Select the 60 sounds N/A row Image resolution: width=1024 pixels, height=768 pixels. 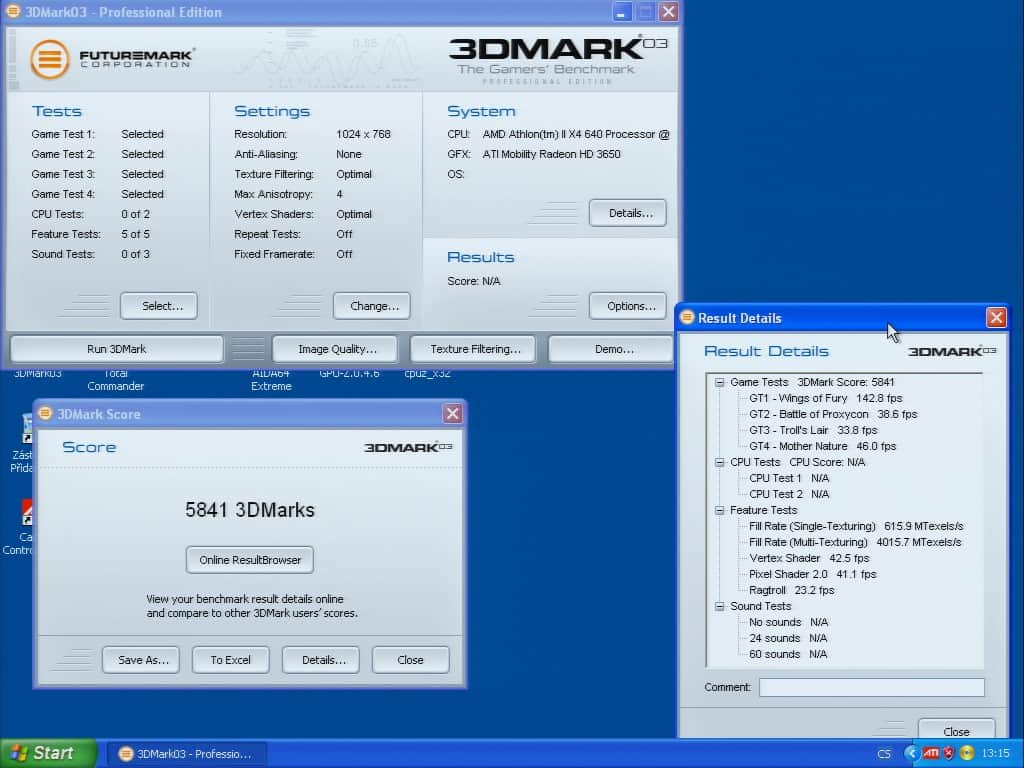(788, 654)
